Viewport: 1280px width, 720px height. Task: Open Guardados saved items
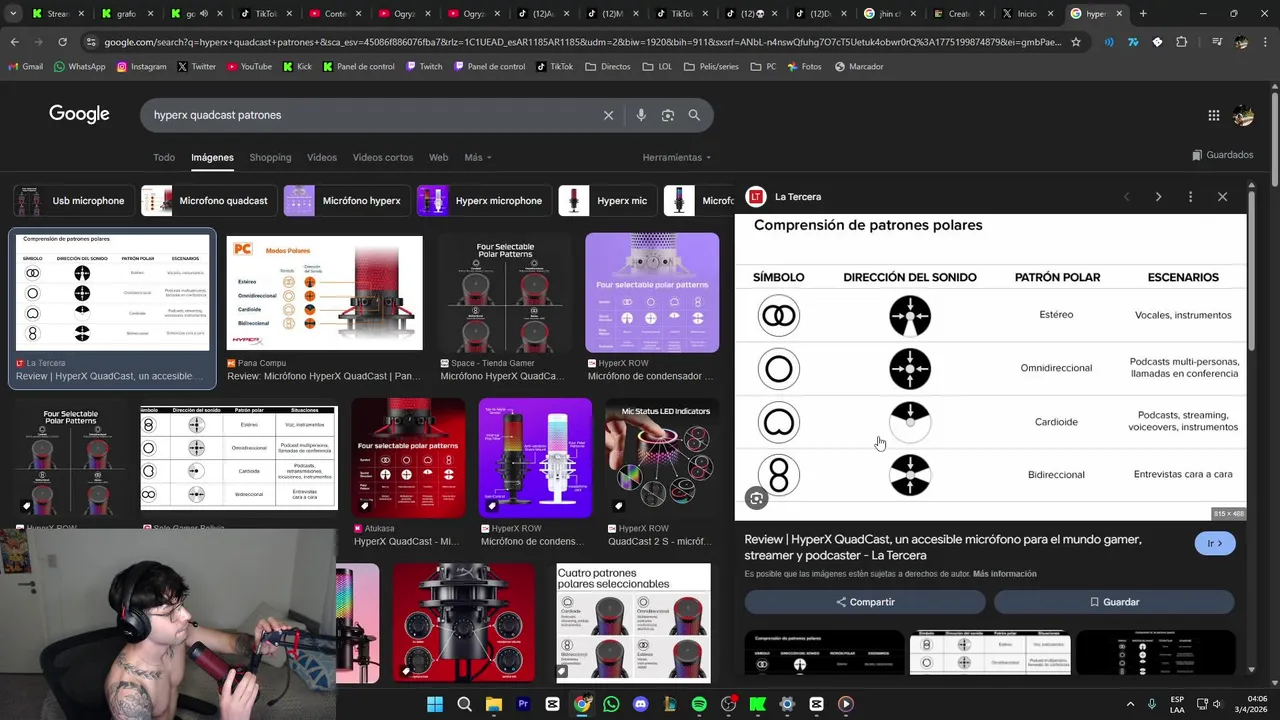coord(1222,155)
